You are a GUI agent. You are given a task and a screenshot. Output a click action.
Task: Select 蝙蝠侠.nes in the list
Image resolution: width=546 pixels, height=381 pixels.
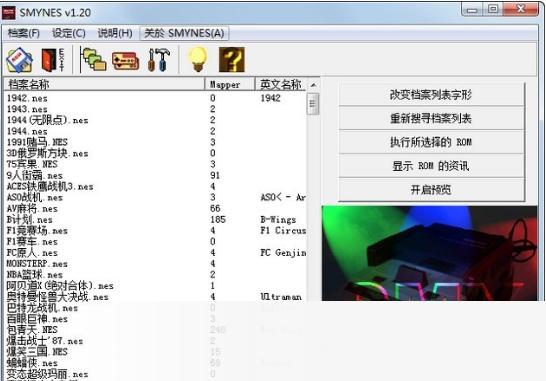pos(32,363)
